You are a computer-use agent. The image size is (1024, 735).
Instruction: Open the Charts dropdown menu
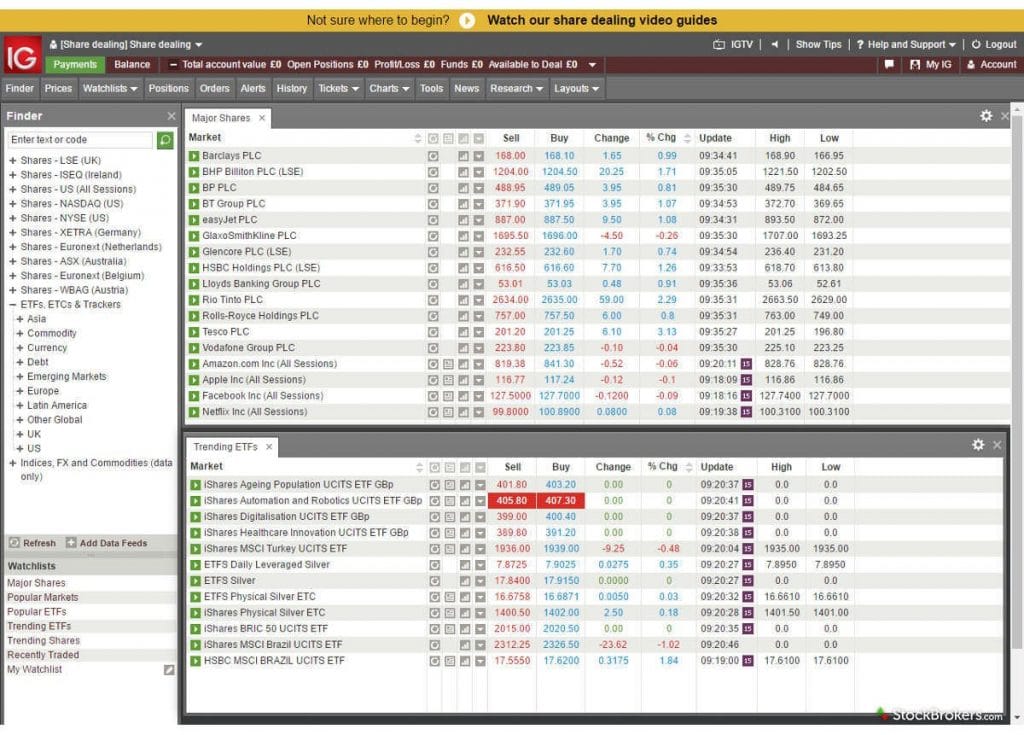point(389,88)
